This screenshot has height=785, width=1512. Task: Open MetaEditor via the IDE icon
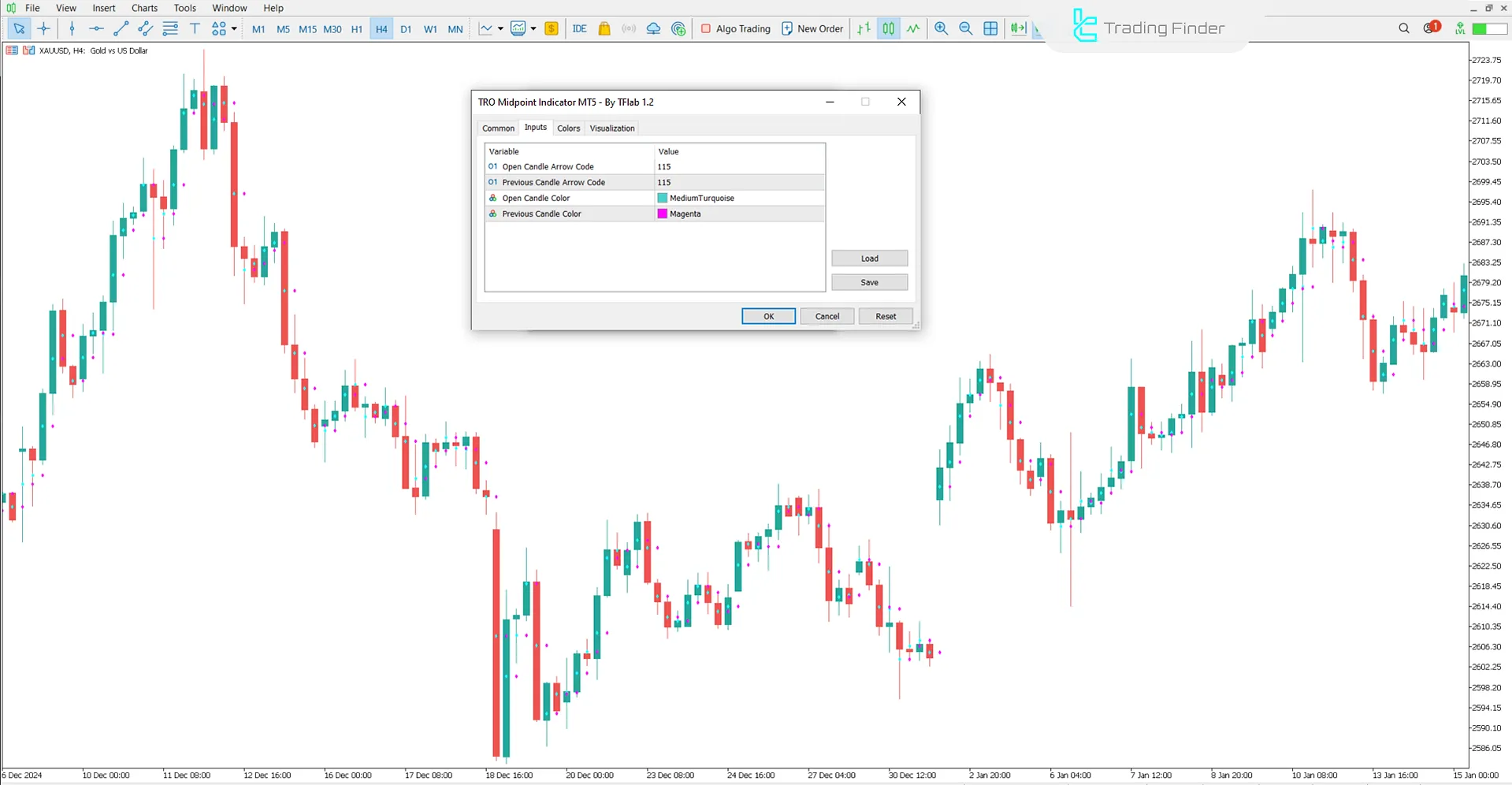[x=580, y=28]
